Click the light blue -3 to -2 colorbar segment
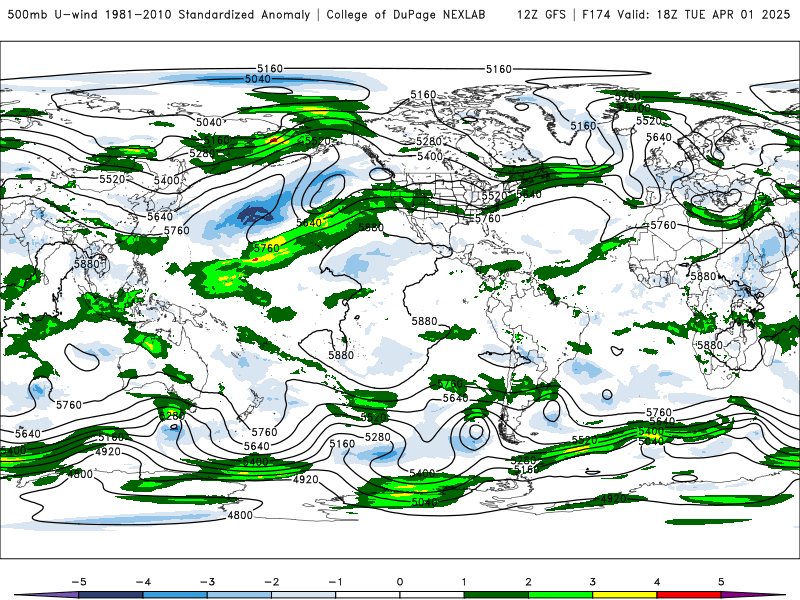800x600 pixels. pyautogui.click(x=239, y=595)
